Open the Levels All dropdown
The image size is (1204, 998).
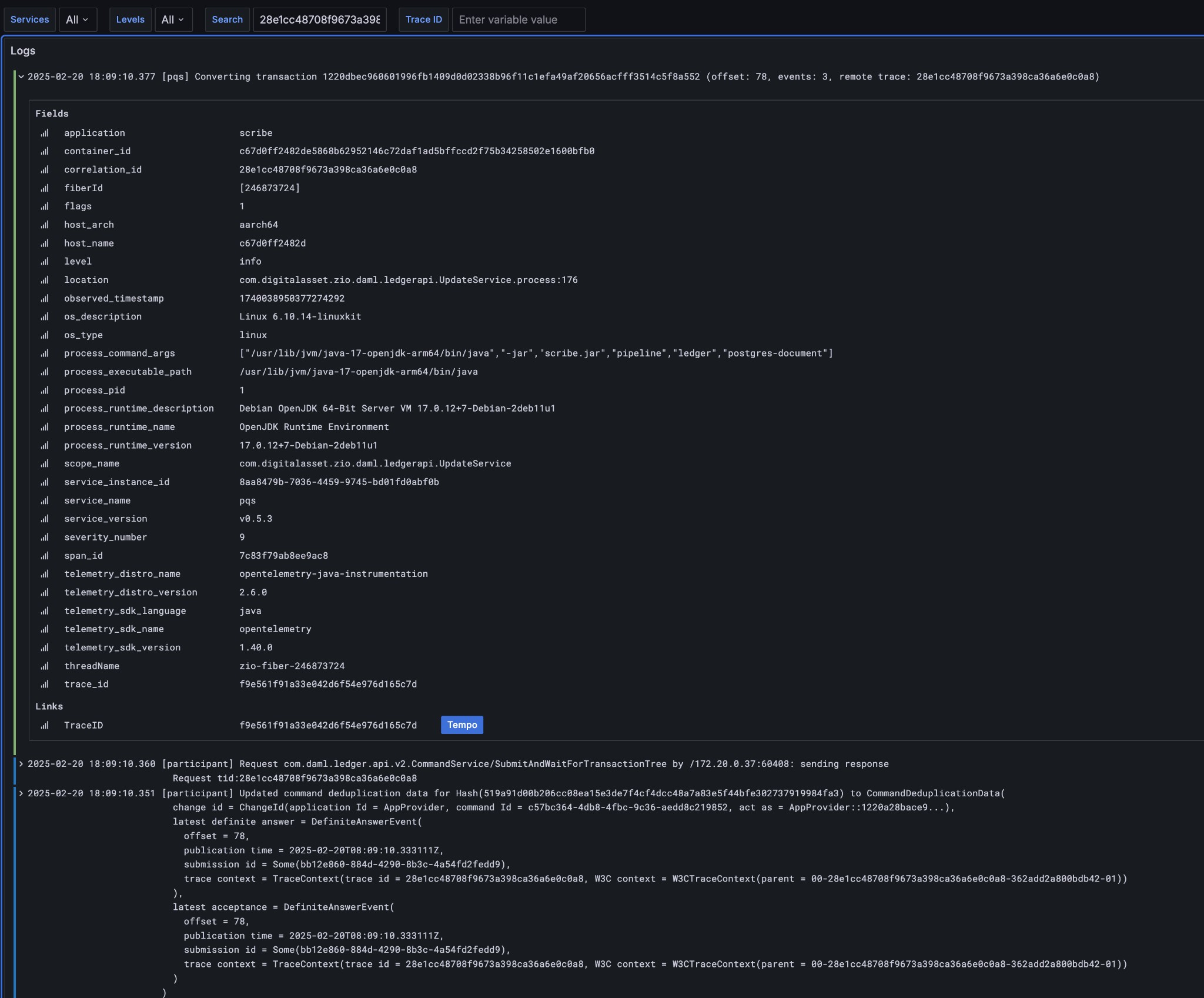click(173, 19)
